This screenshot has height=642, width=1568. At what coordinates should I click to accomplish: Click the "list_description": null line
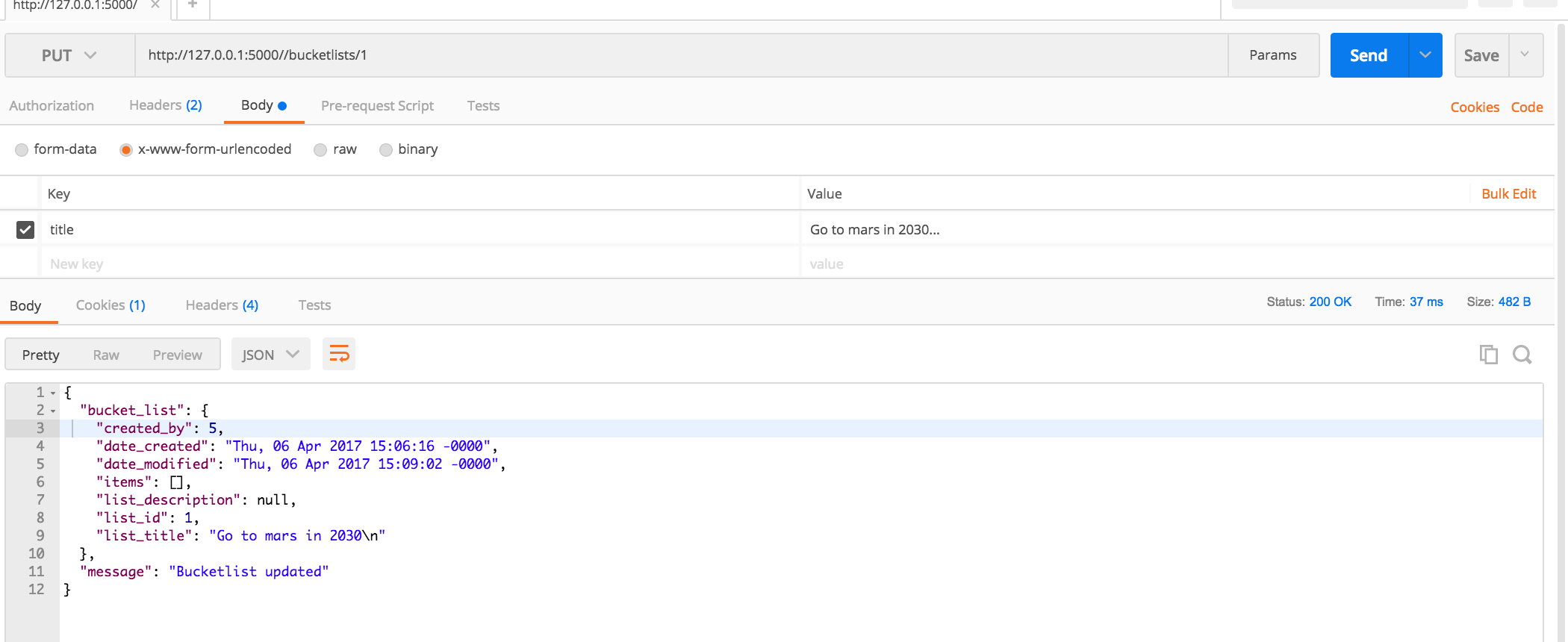(196, 500)
